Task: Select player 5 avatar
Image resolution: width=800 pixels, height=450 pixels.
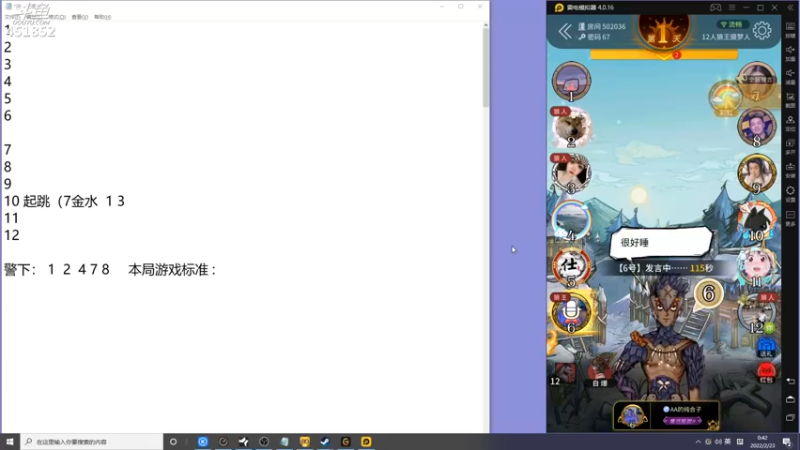Action: coord(571,267)
